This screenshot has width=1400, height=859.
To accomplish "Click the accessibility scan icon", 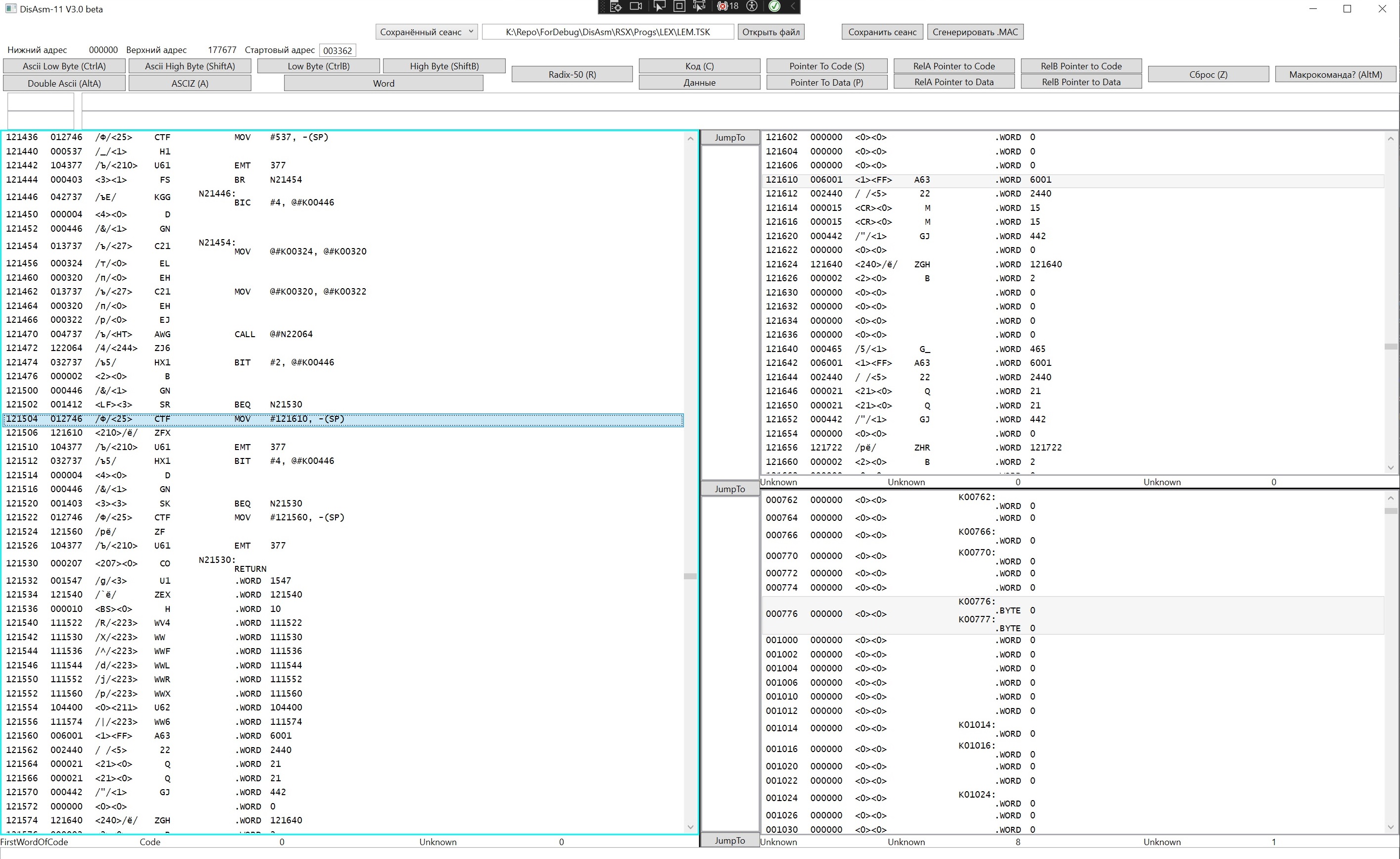I will point(752,6).
